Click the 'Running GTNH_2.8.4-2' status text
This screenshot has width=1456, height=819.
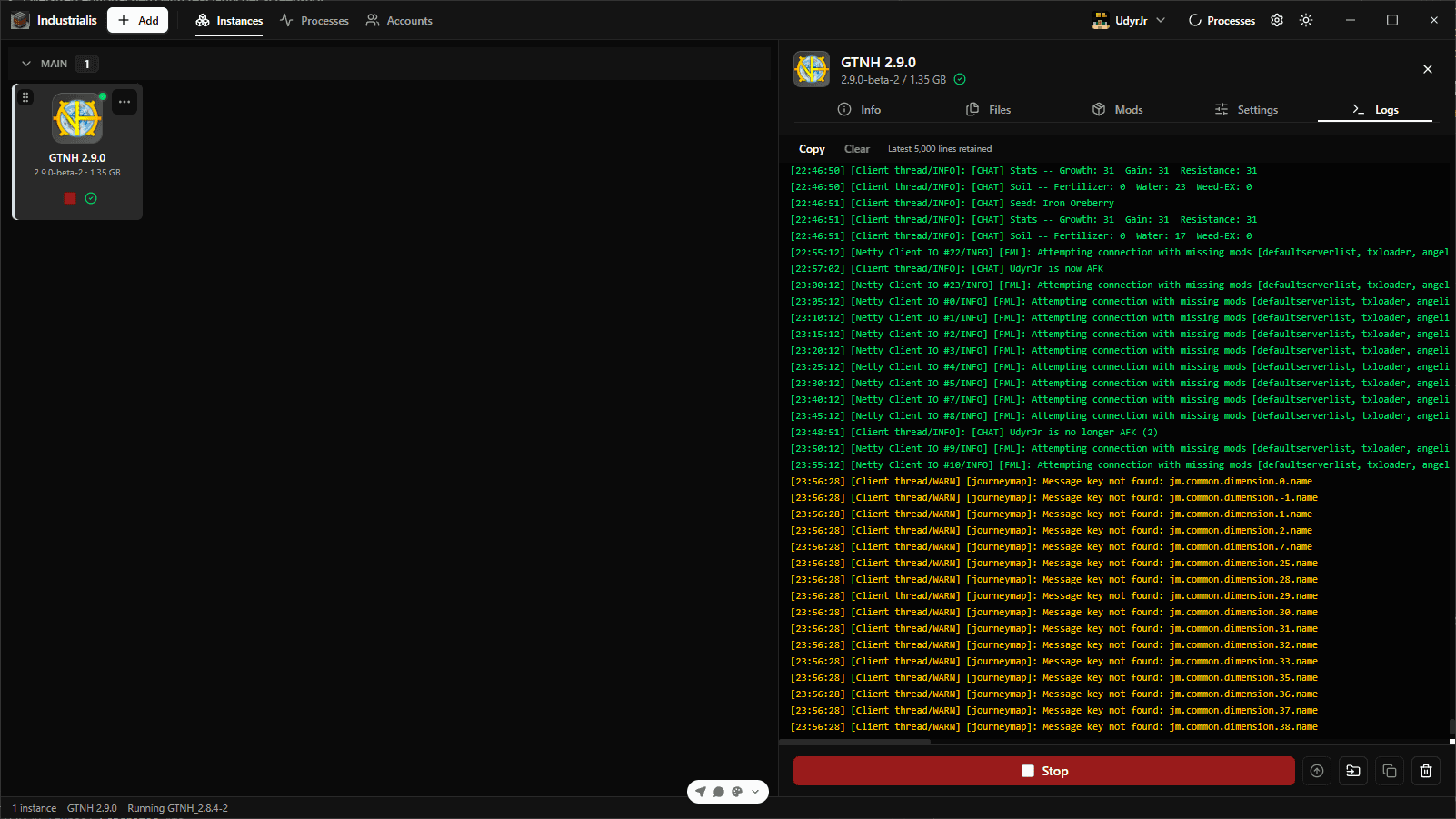(178, 808)
